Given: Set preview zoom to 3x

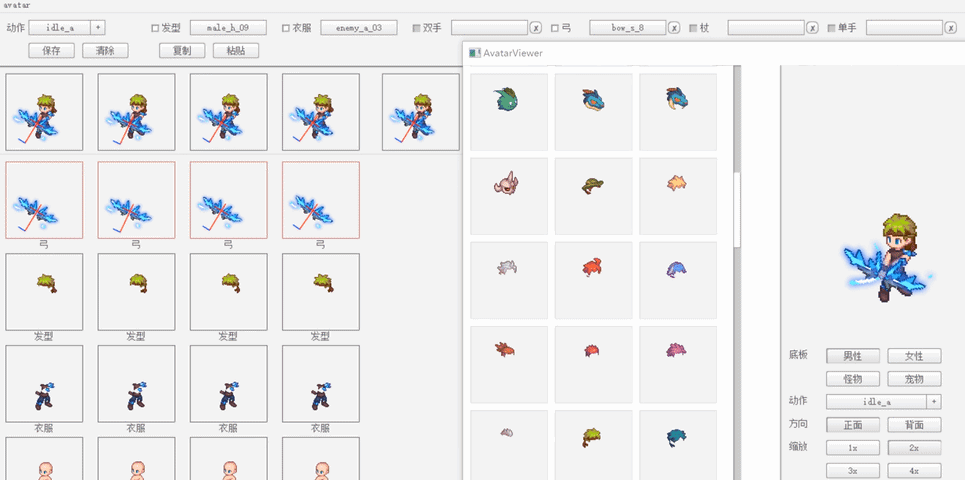Looking at the screenshot, I should 852,471.
